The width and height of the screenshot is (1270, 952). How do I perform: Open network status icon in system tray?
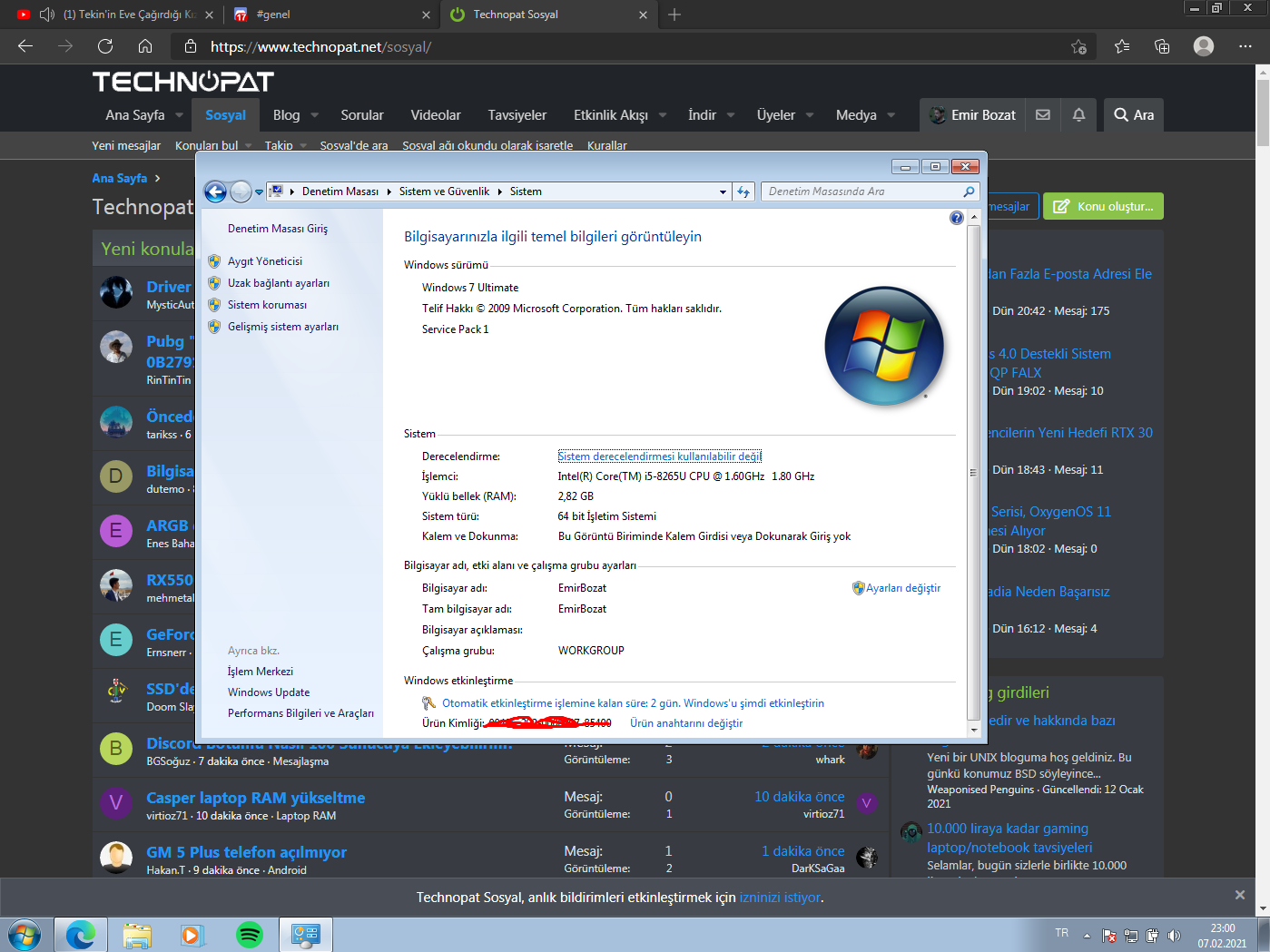[1130, 936]
